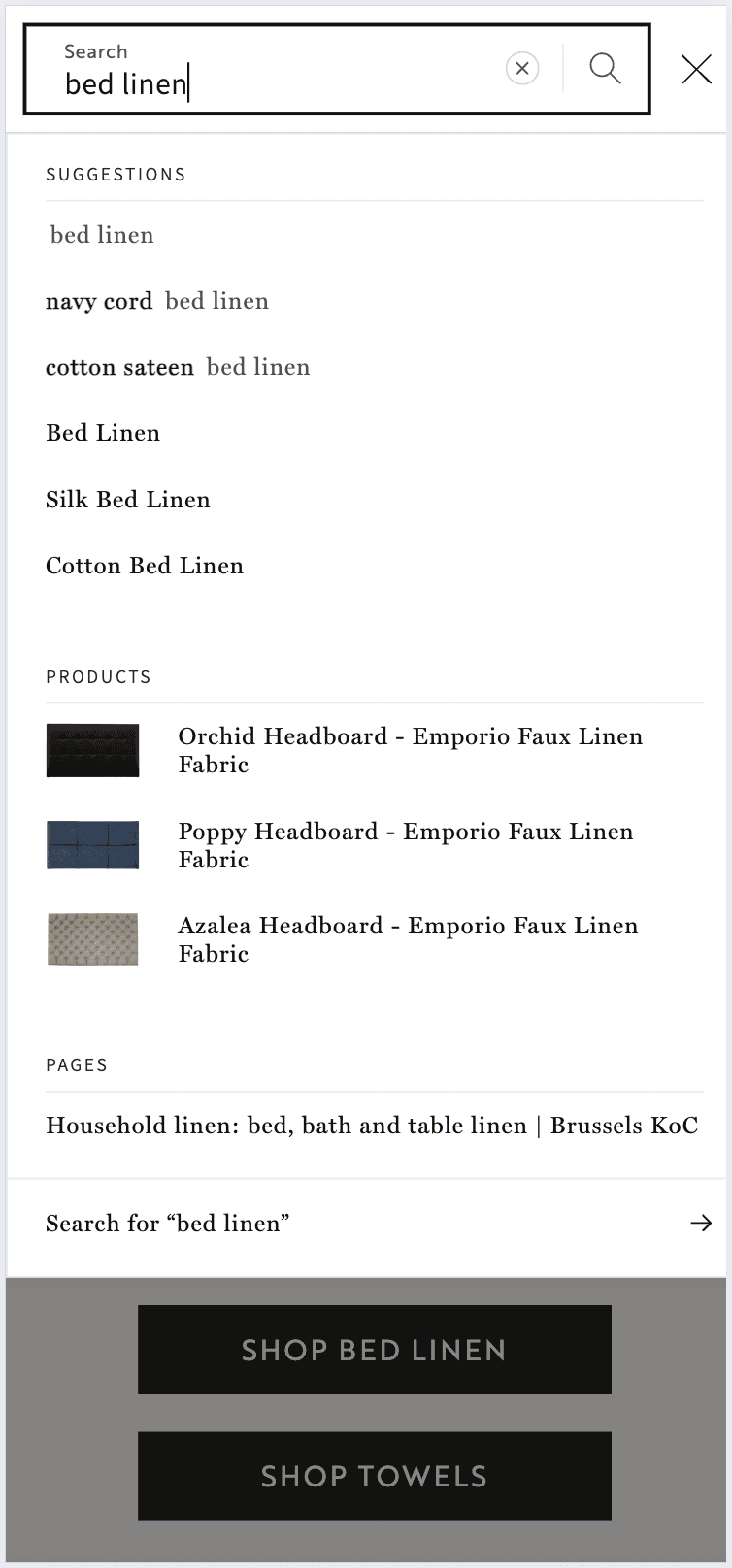Open the Azalea Headboard product thumbnail

92,939
